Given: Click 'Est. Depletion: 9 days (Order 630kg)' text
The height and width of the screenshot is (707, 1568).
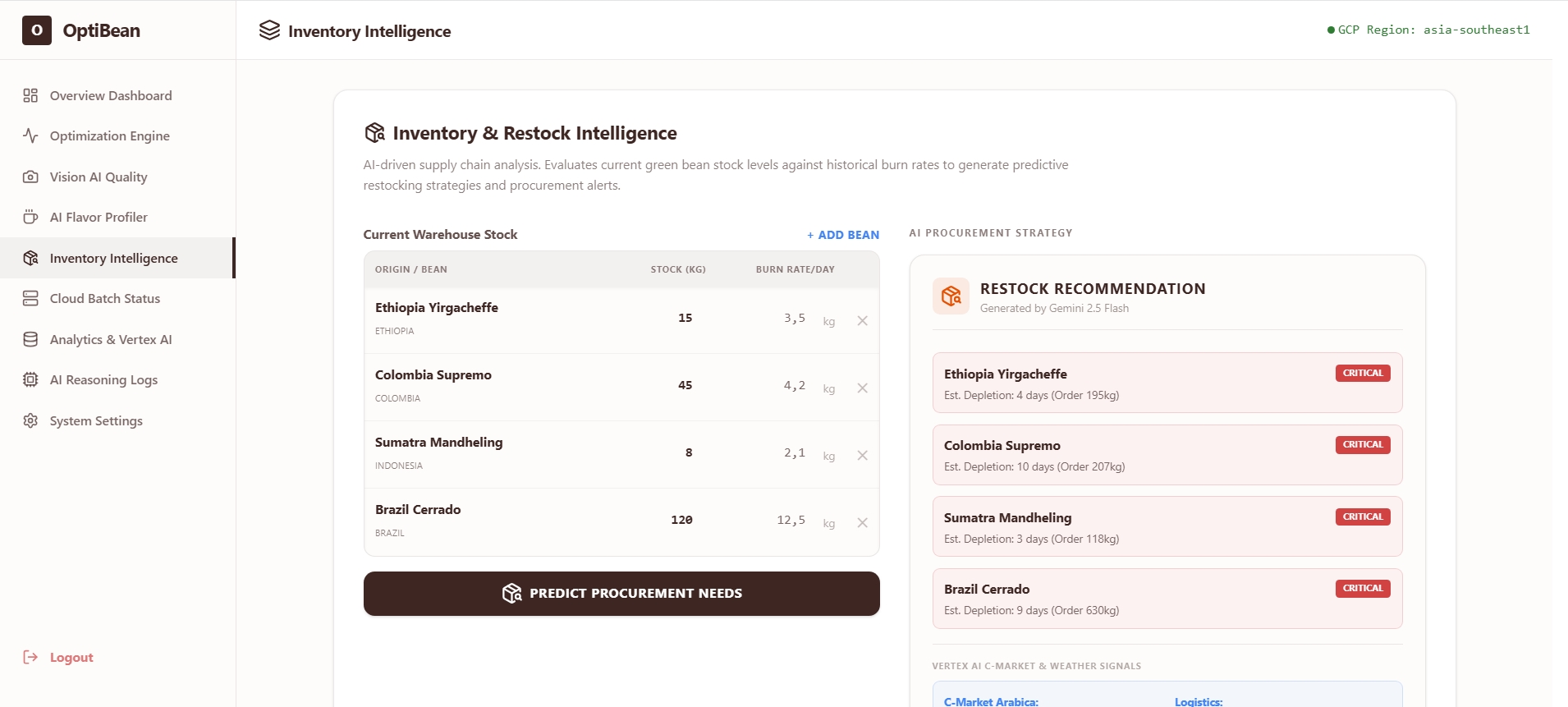Looking at the screenshot, I should pyautogui.click(x=1031, y=610).
